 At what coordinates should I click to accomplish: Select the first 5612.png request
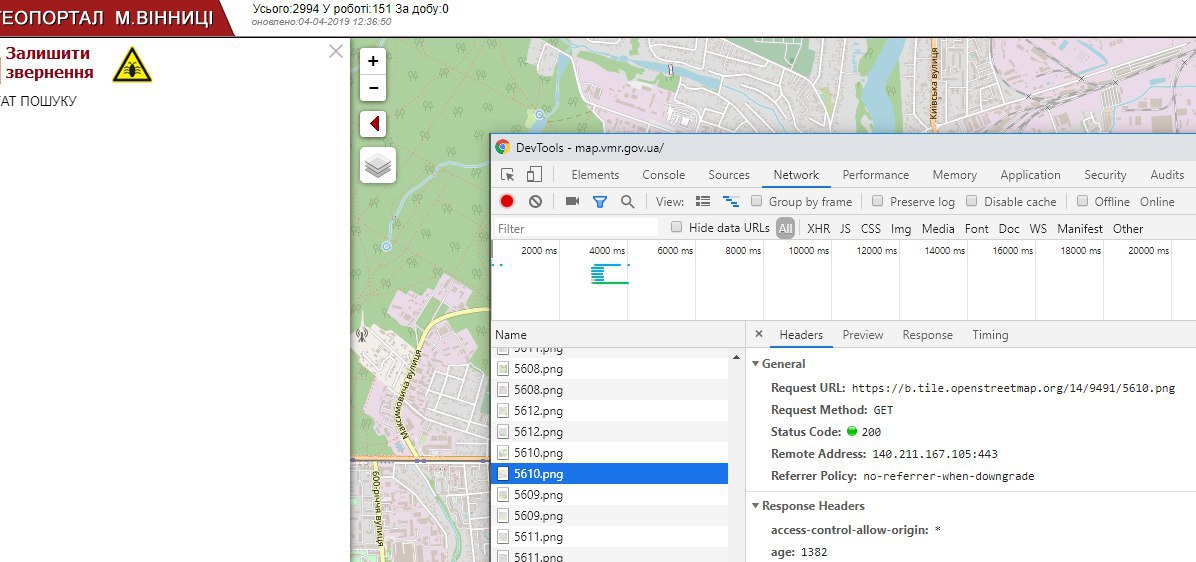(x=609, y=411)
